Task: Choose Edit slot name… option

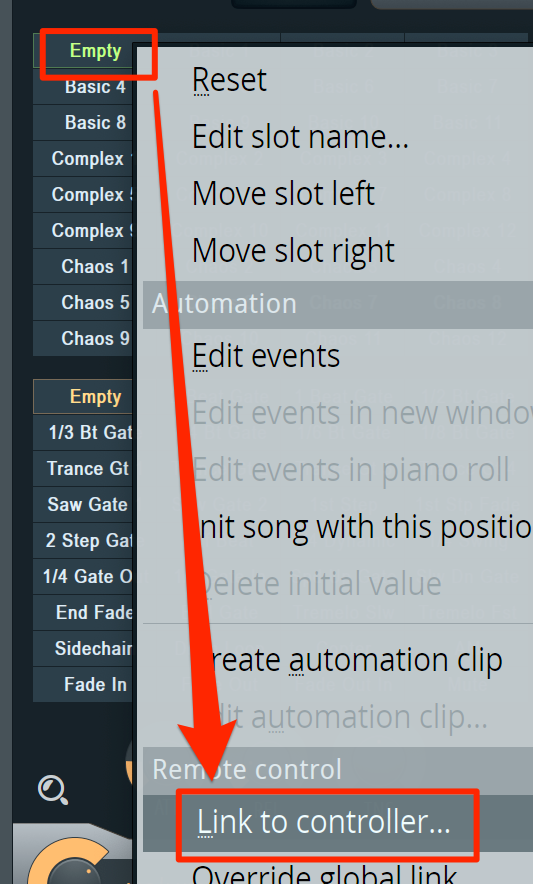Action: click(300, 137)
